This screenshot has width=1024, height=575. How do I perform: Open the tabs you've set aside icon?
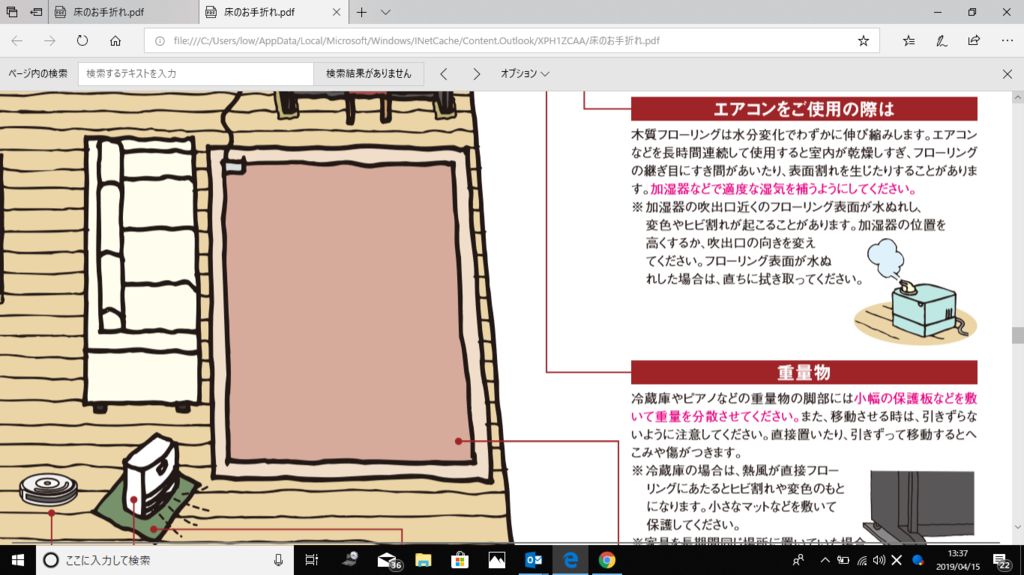(x=12, y=12)
